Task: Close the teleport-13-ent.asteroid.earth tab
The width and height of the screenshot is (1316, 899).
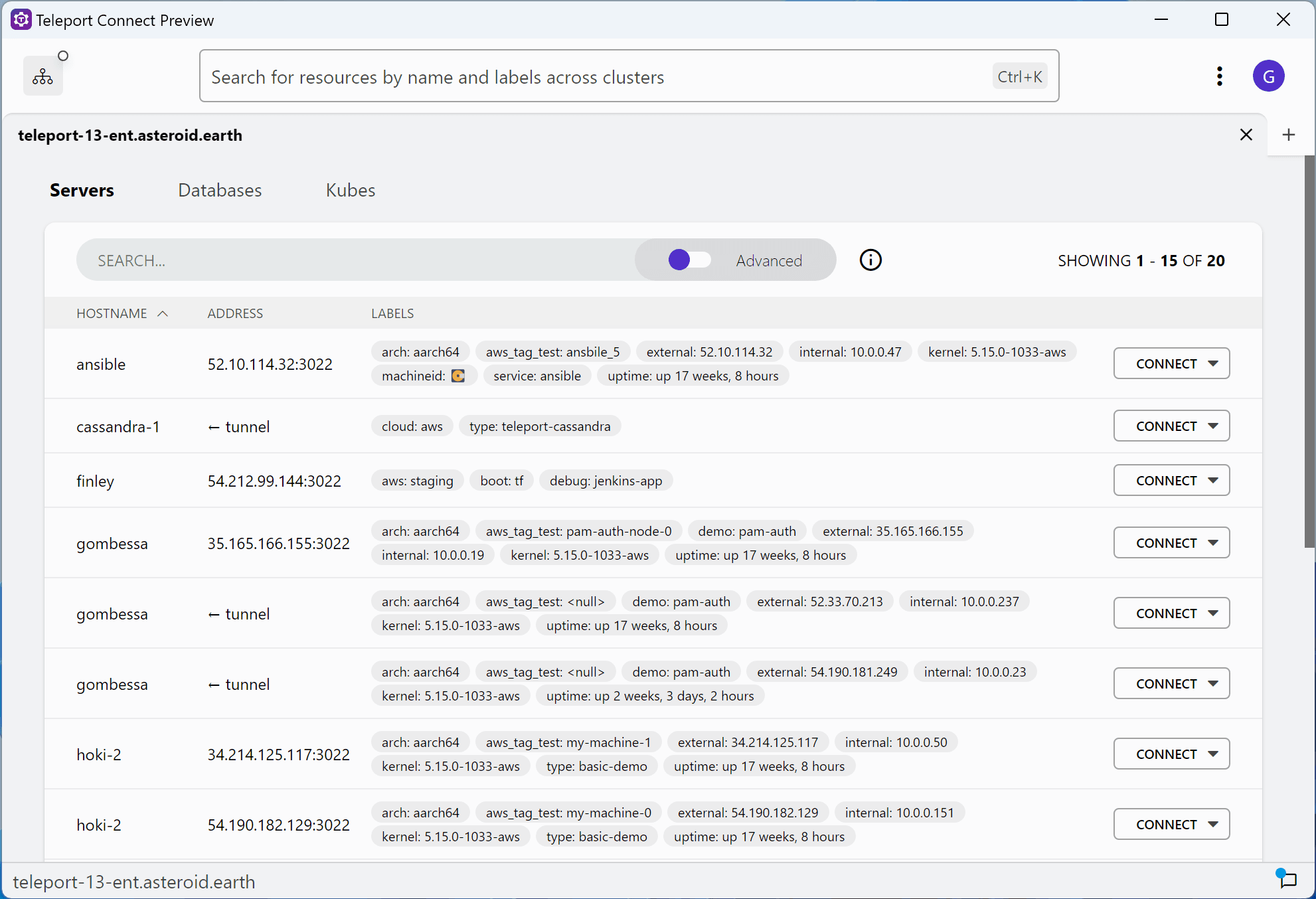Action: [1246, 135]
